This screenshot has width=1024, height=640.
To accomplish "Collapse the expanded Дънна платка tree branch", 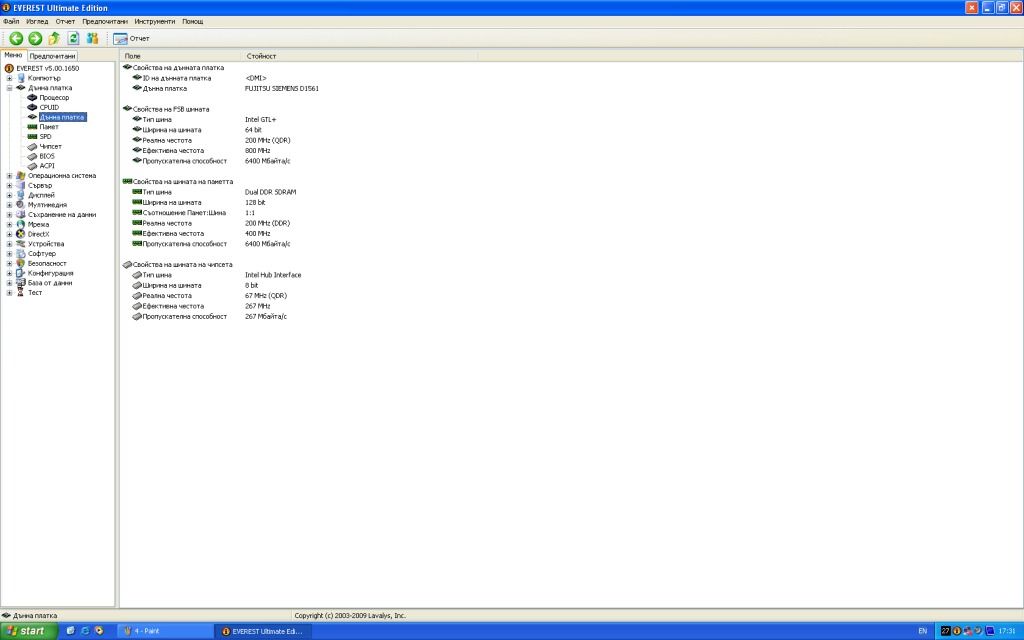I will tap(9, 88).
